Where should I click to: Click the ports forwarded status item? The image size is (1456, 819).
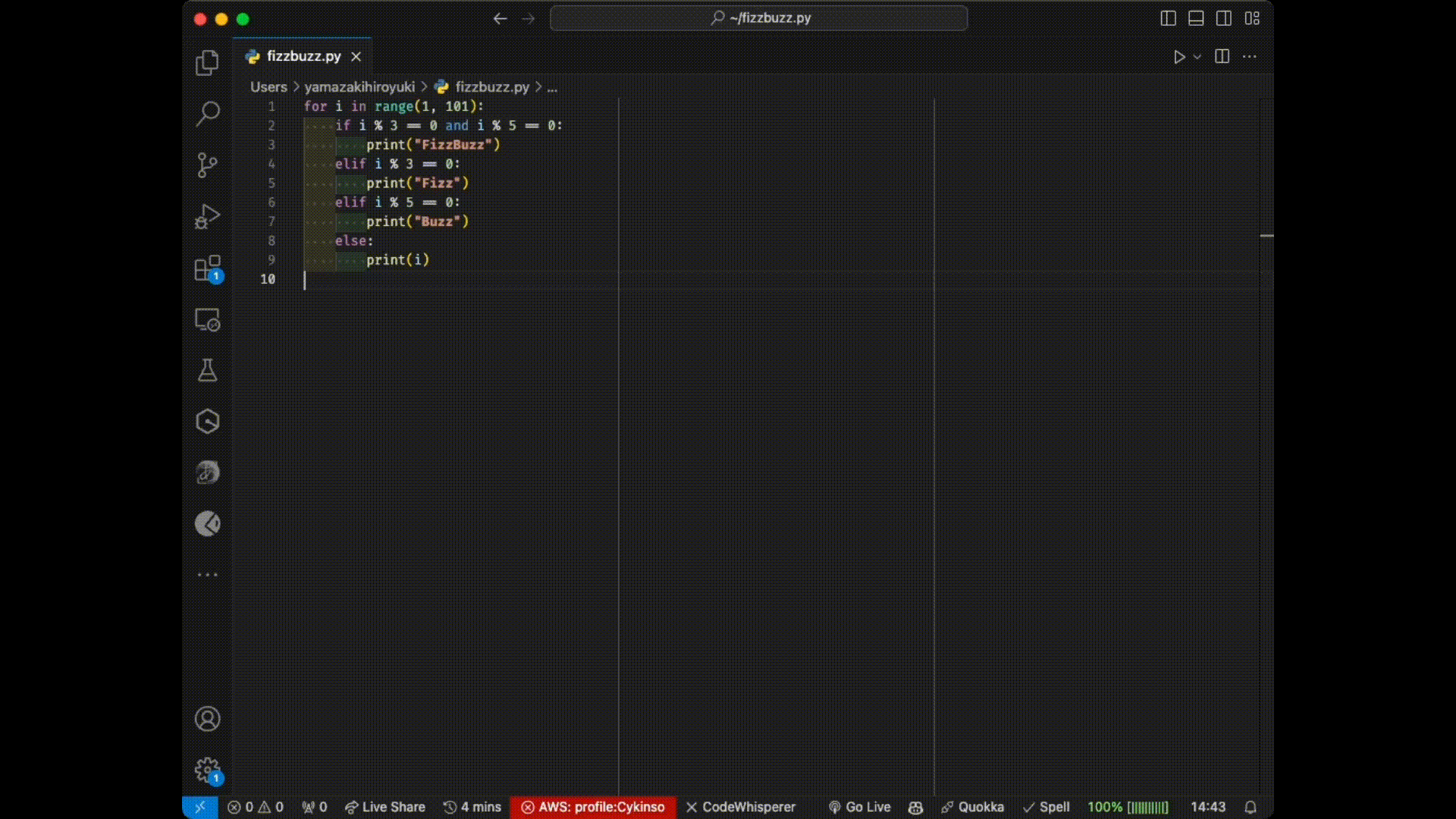coord(314,807)
